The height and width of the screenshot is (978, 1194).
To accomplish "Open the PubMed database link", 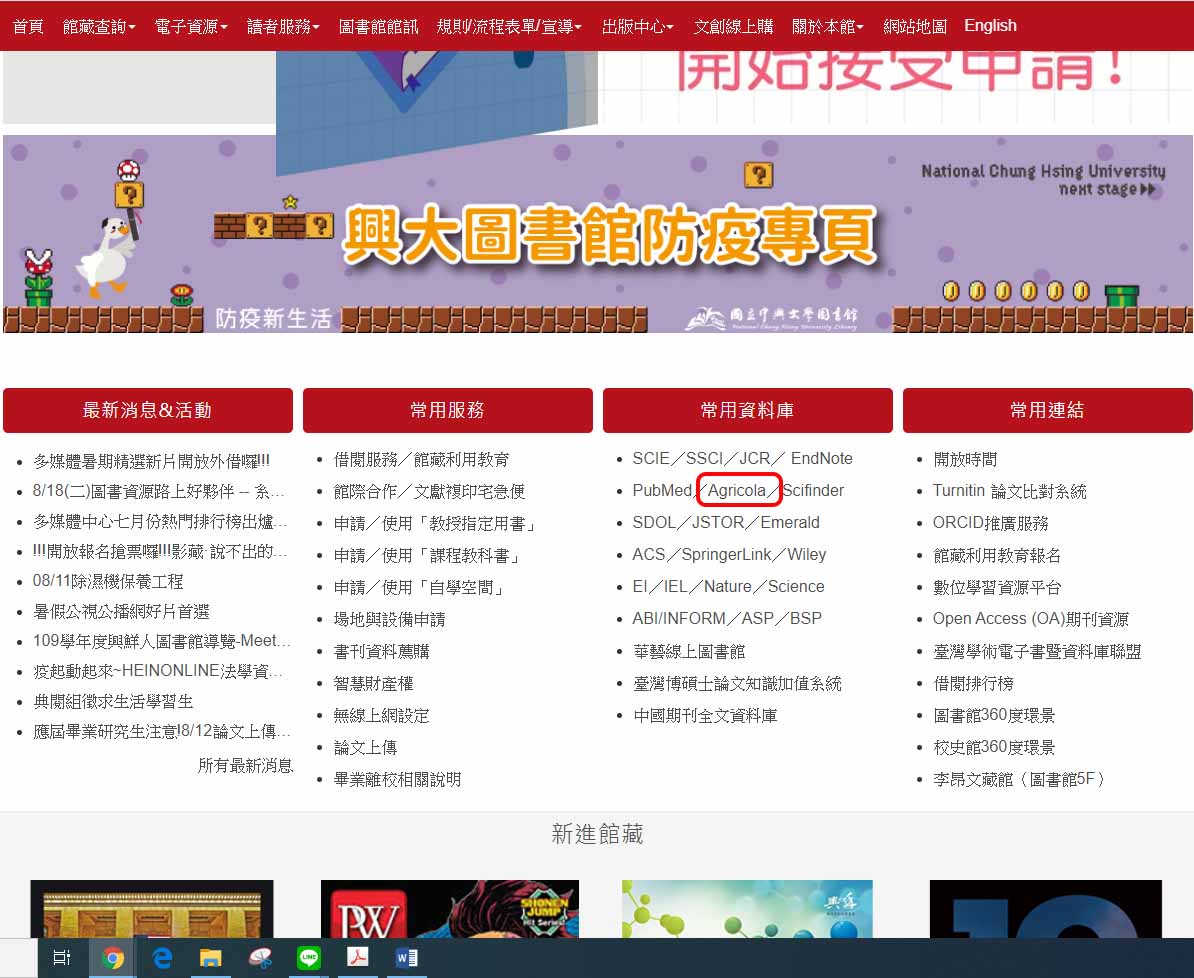I will (x=662, y=491).
